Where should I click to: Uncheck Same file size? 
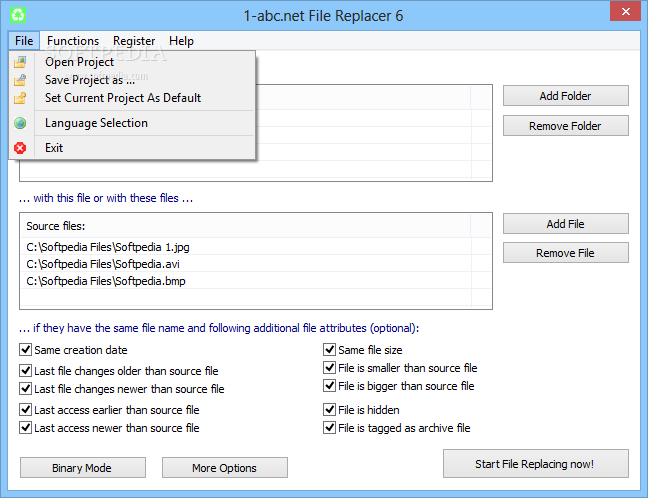[x=329, y=350]
